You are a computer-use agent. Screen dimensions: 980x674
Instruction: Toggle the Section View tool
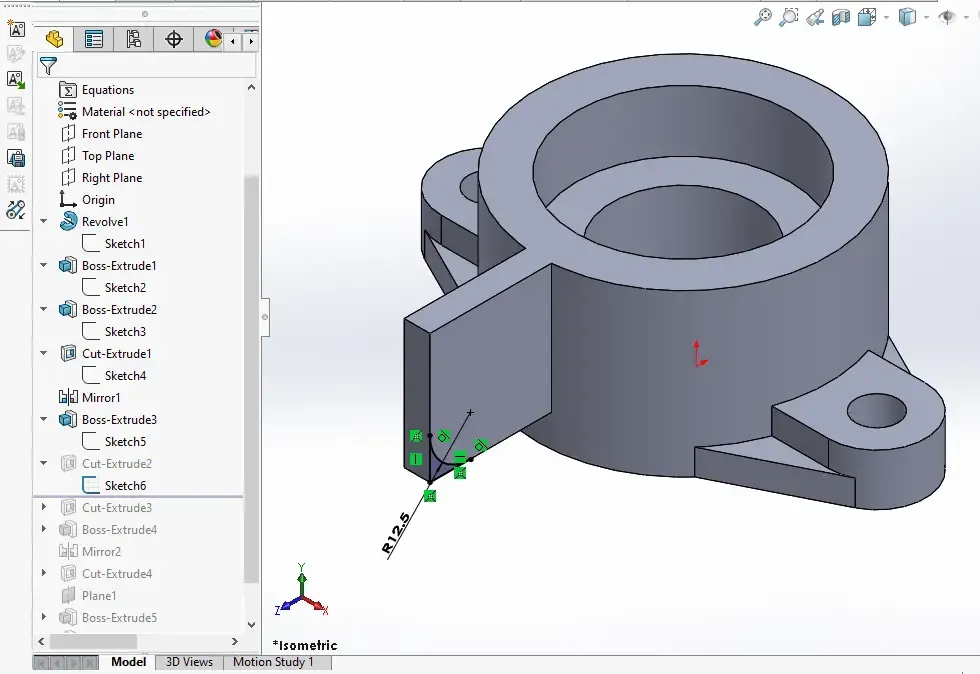point(841,17)
